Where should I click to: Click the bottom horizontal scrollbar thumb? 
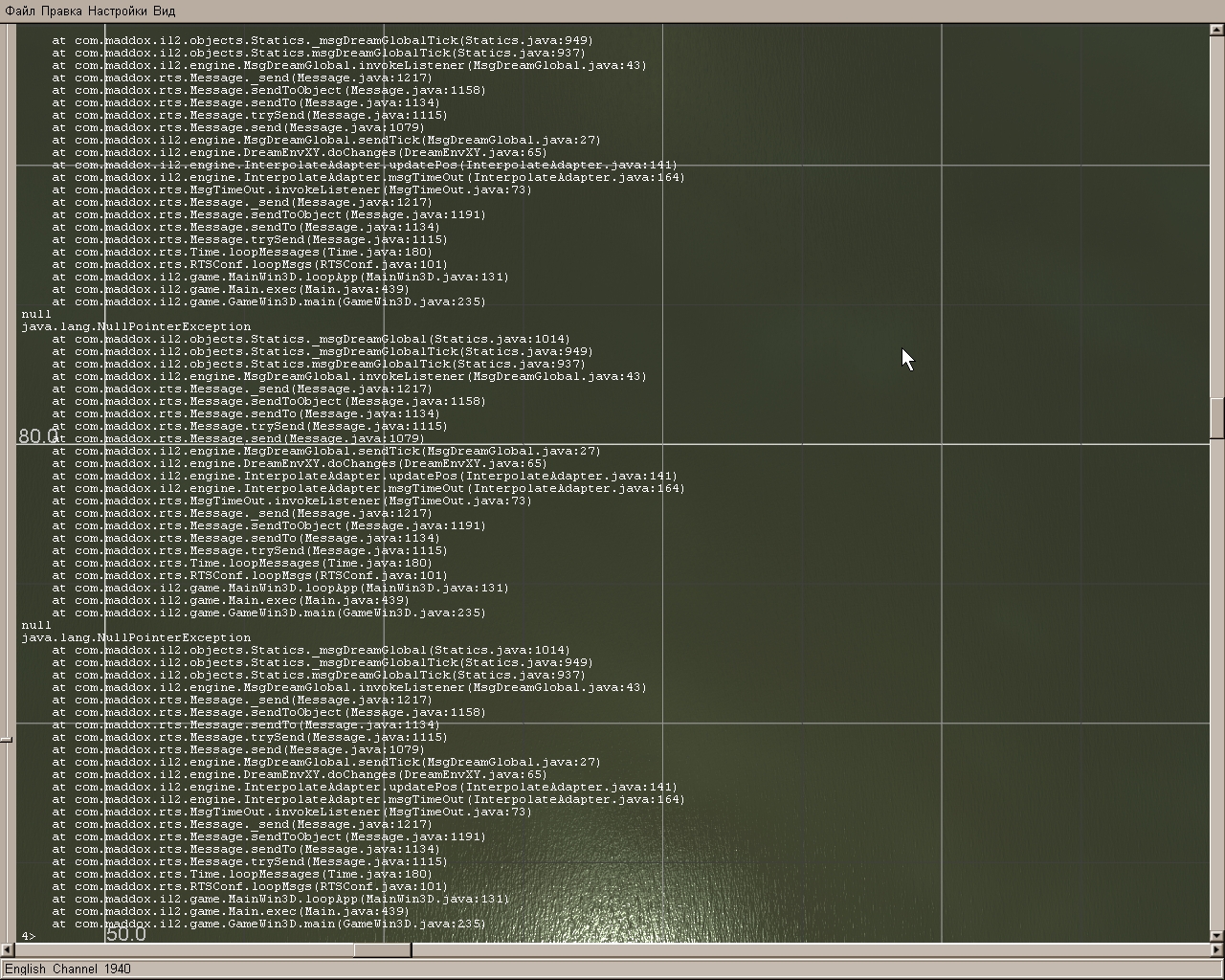[x=383, y=949]
